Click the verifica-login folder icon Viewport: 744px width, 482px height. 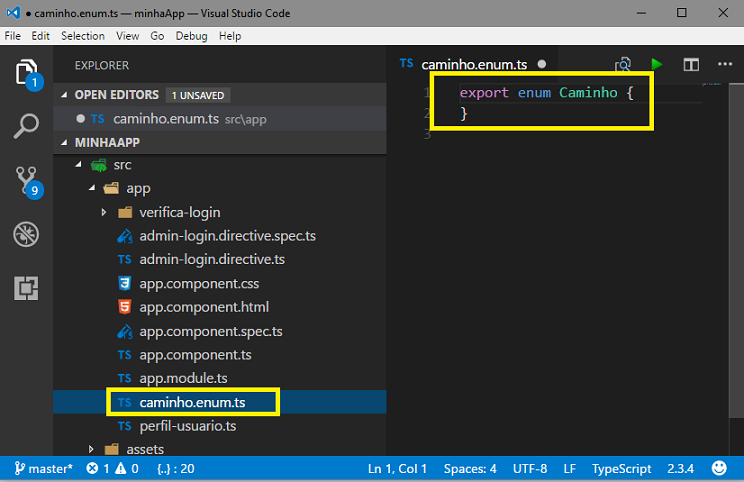125,212
